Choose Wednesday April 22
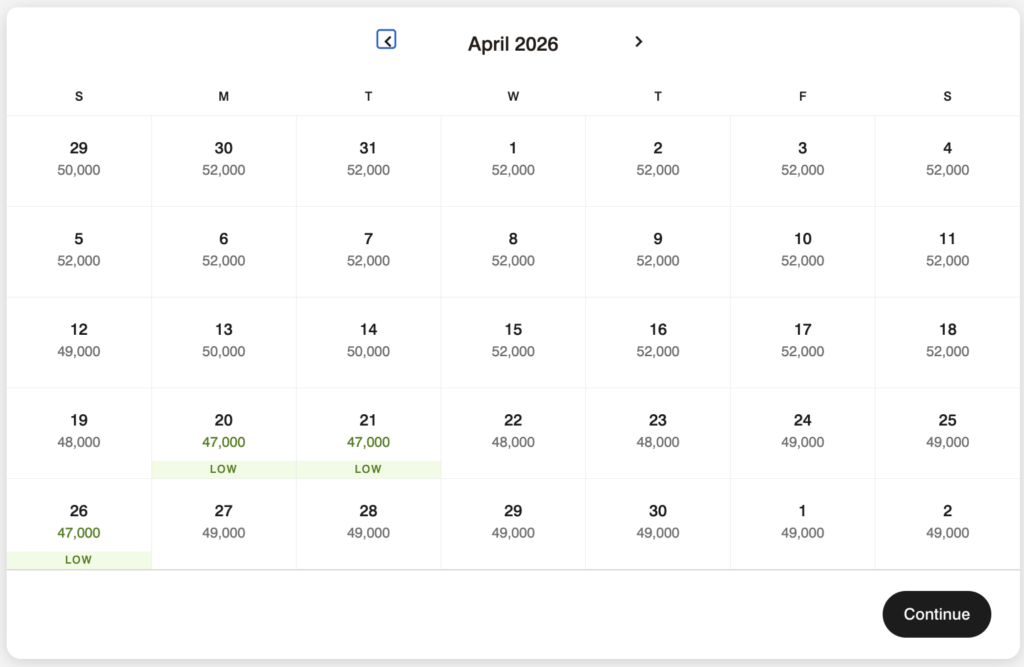 513,431
